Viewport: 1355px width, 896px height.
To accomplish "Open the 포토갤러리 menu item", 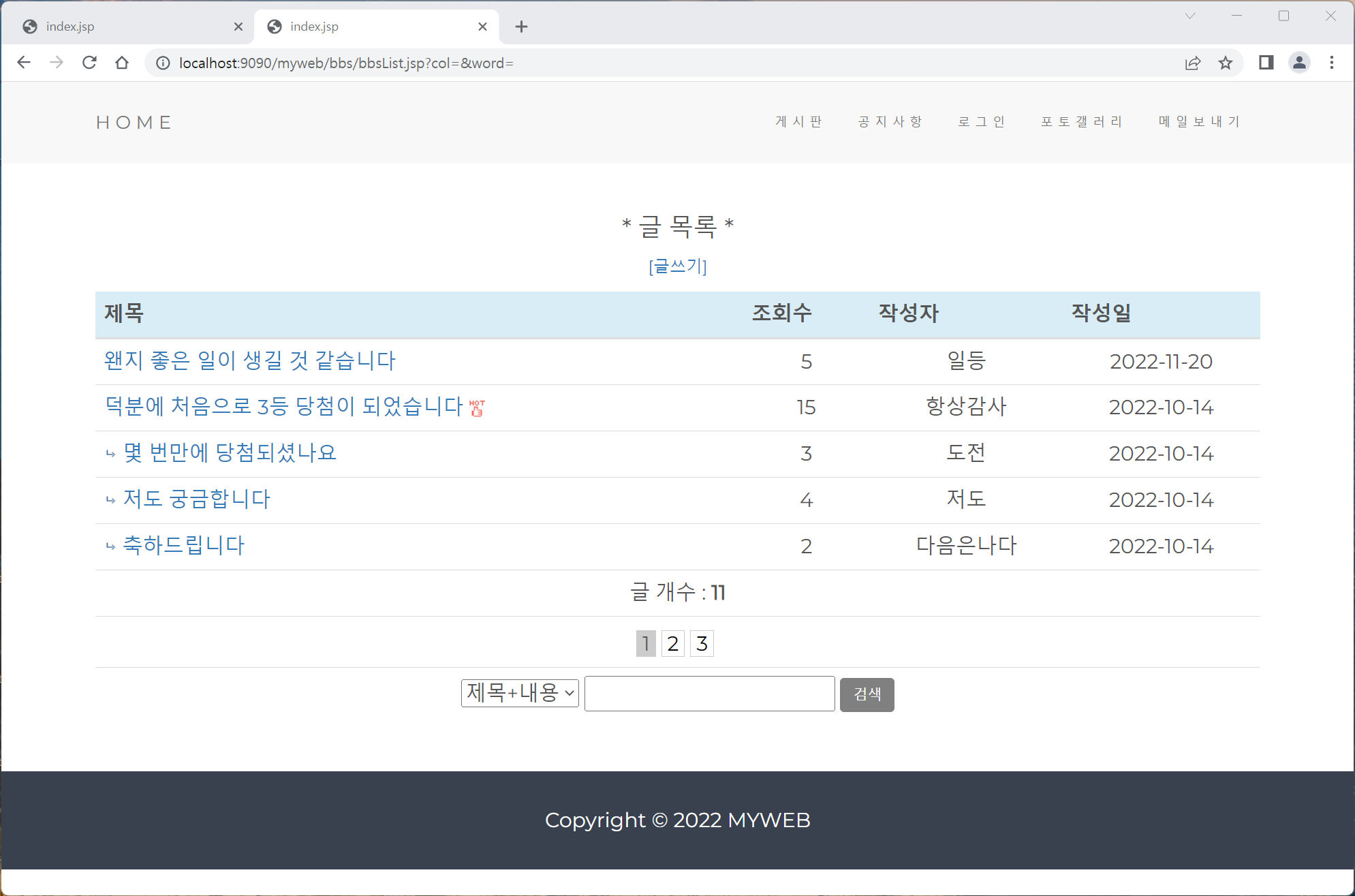I will coord(1081,122).
